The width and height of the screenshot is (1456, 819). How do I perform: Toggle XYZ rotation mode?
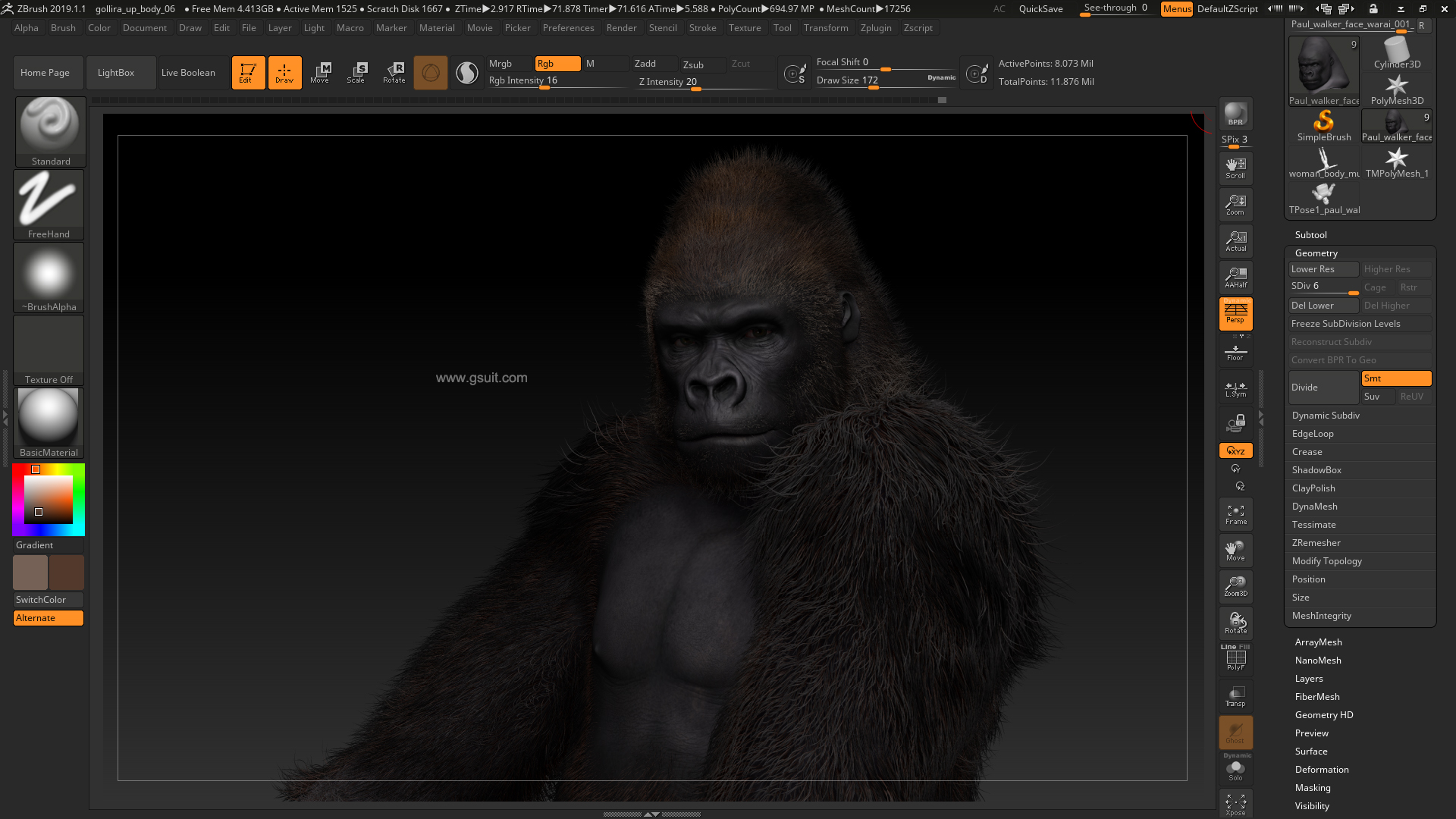pos(1235,450)
